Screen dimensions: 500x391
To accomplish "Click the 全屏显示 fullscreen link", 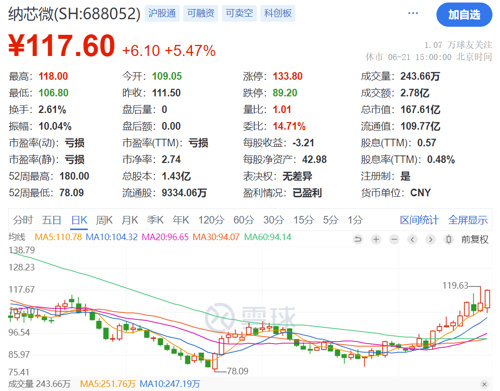I will 468,220.
